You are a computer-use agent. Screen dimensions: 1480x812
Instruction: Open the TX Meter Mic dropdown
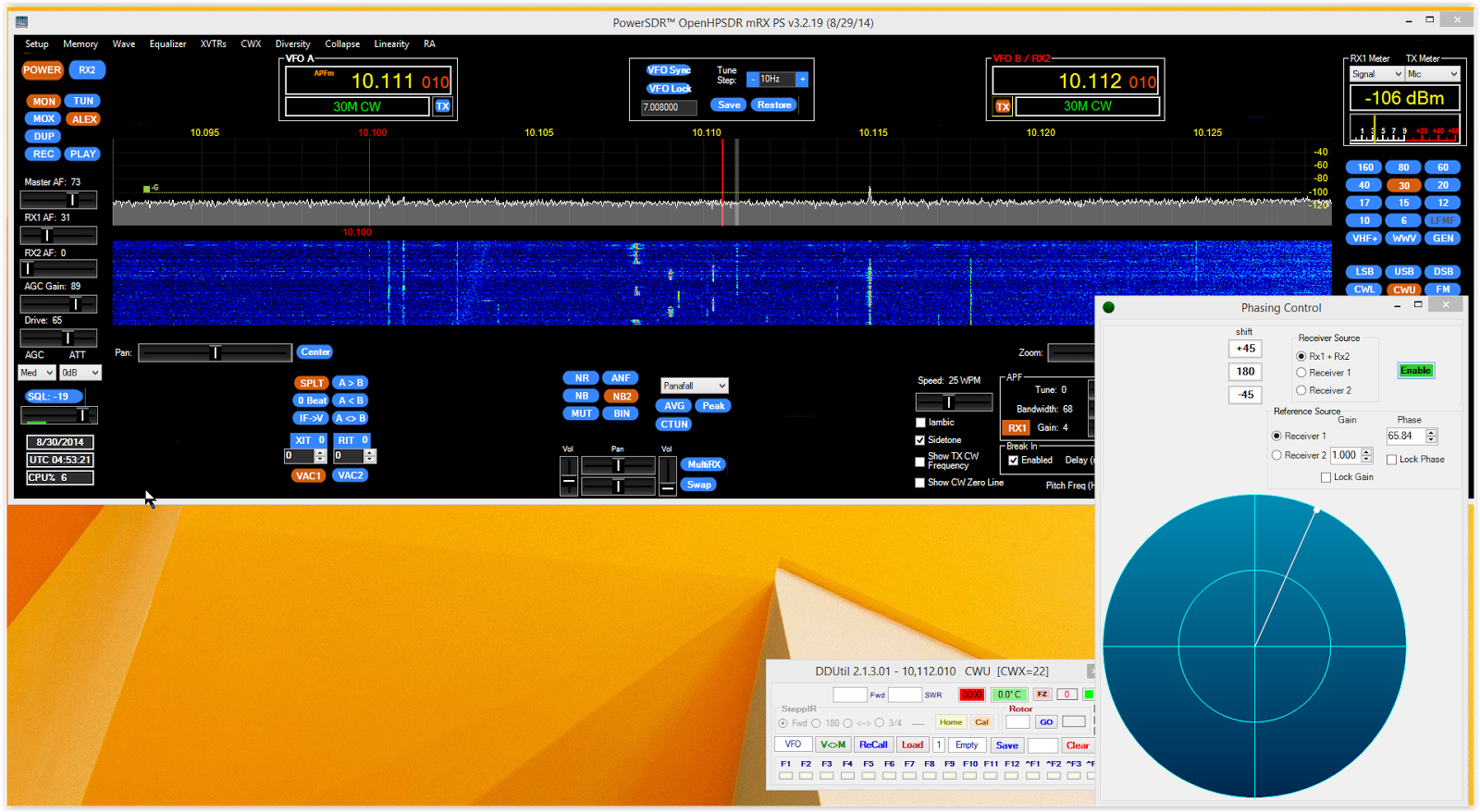click(x=1433, y=74)
